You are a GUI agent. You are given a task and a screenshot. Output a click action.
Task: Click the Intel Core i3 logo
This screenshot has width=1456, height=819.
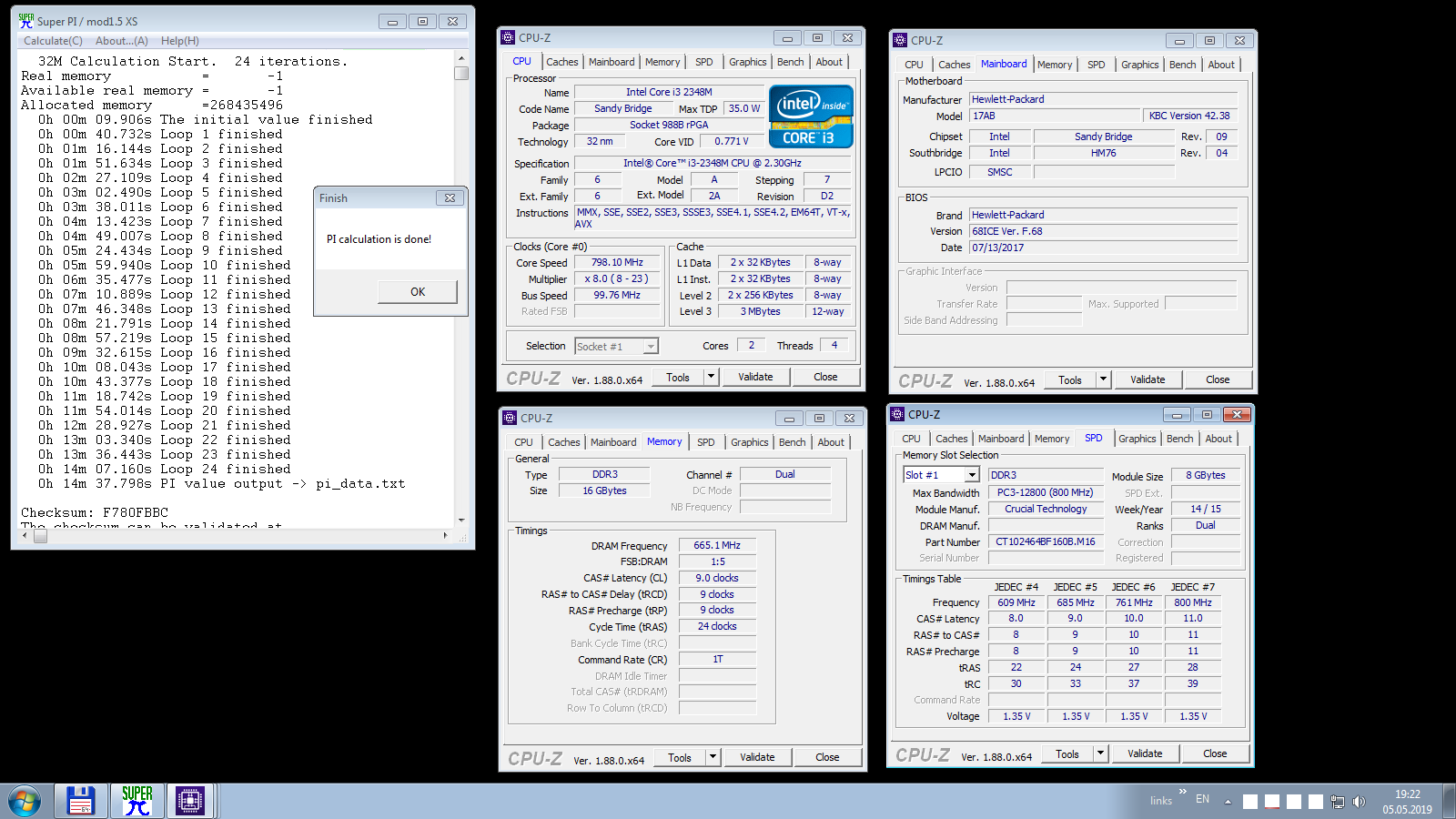pyautogui.click(x=811, y=116)
